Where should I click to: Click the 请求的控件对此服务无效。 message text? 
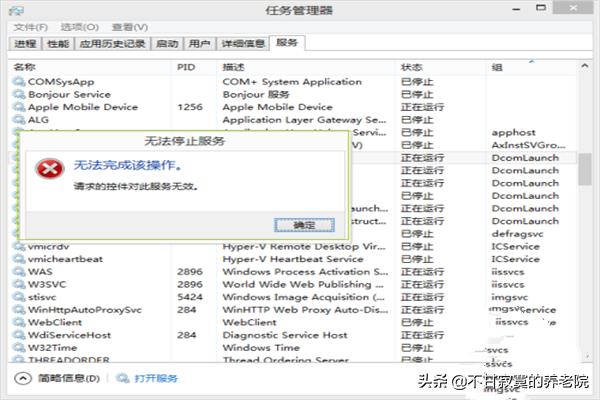click(x=136, y=187)
